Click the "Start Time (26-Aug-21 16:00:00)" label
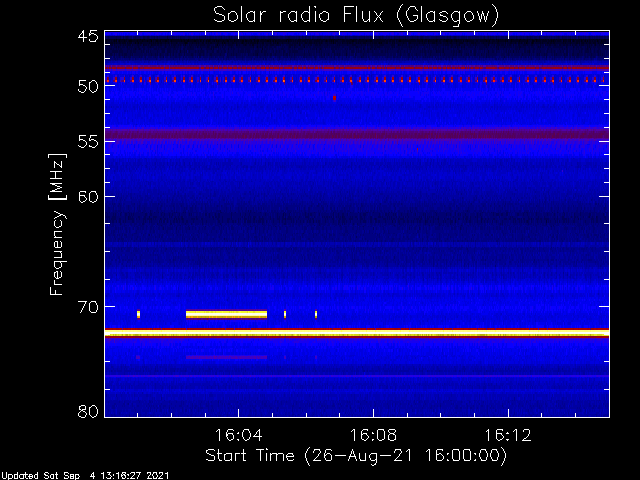640x480 pixels. (x=356, y=456)
